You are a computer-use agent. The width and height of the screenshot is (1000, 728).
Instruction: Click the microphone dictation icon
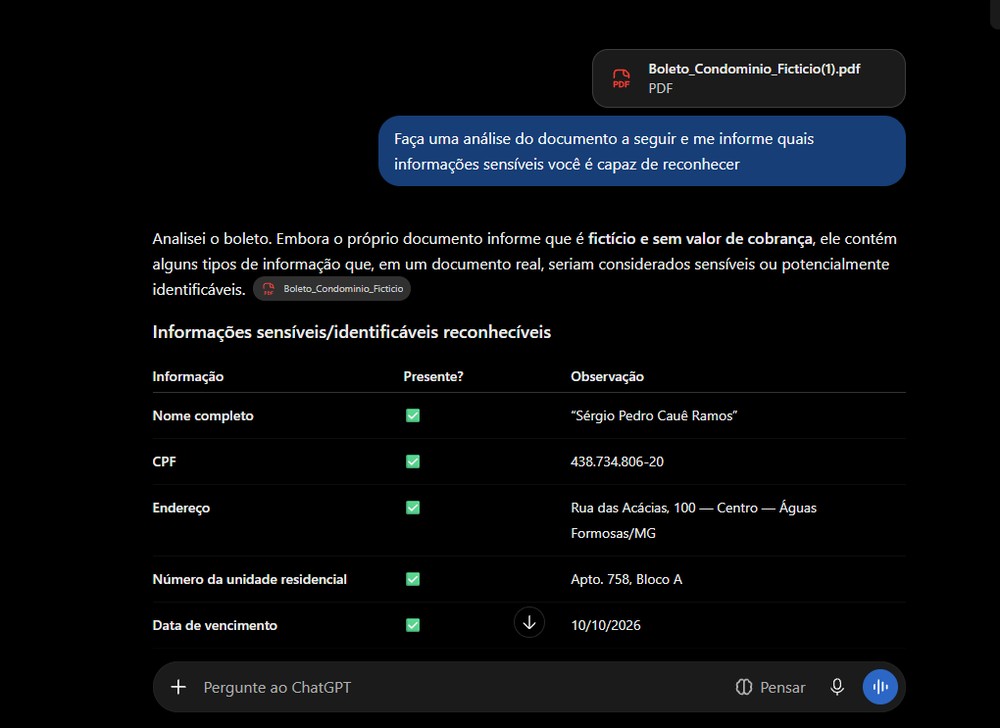click(837, 687)
